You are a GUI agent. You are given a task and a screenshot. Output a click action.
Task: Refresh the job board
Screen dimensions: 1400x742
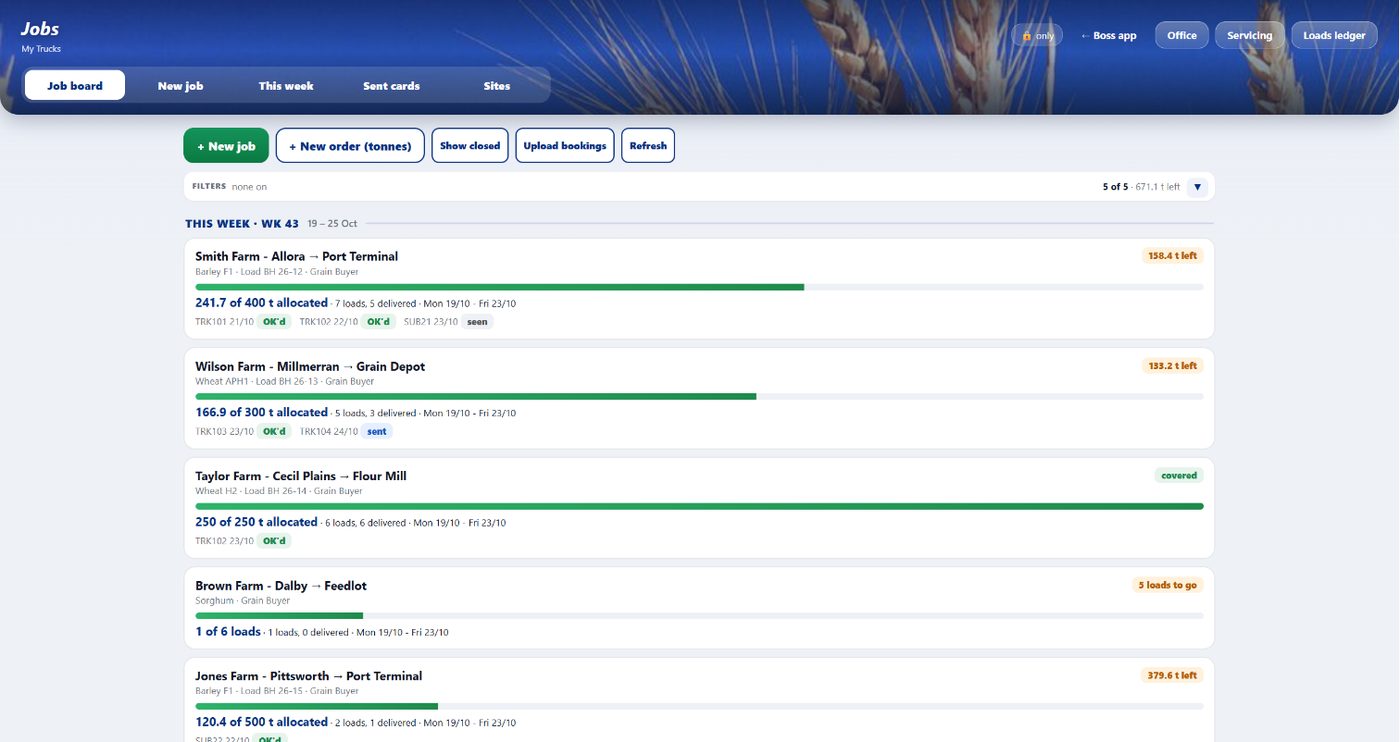(648, 146)
